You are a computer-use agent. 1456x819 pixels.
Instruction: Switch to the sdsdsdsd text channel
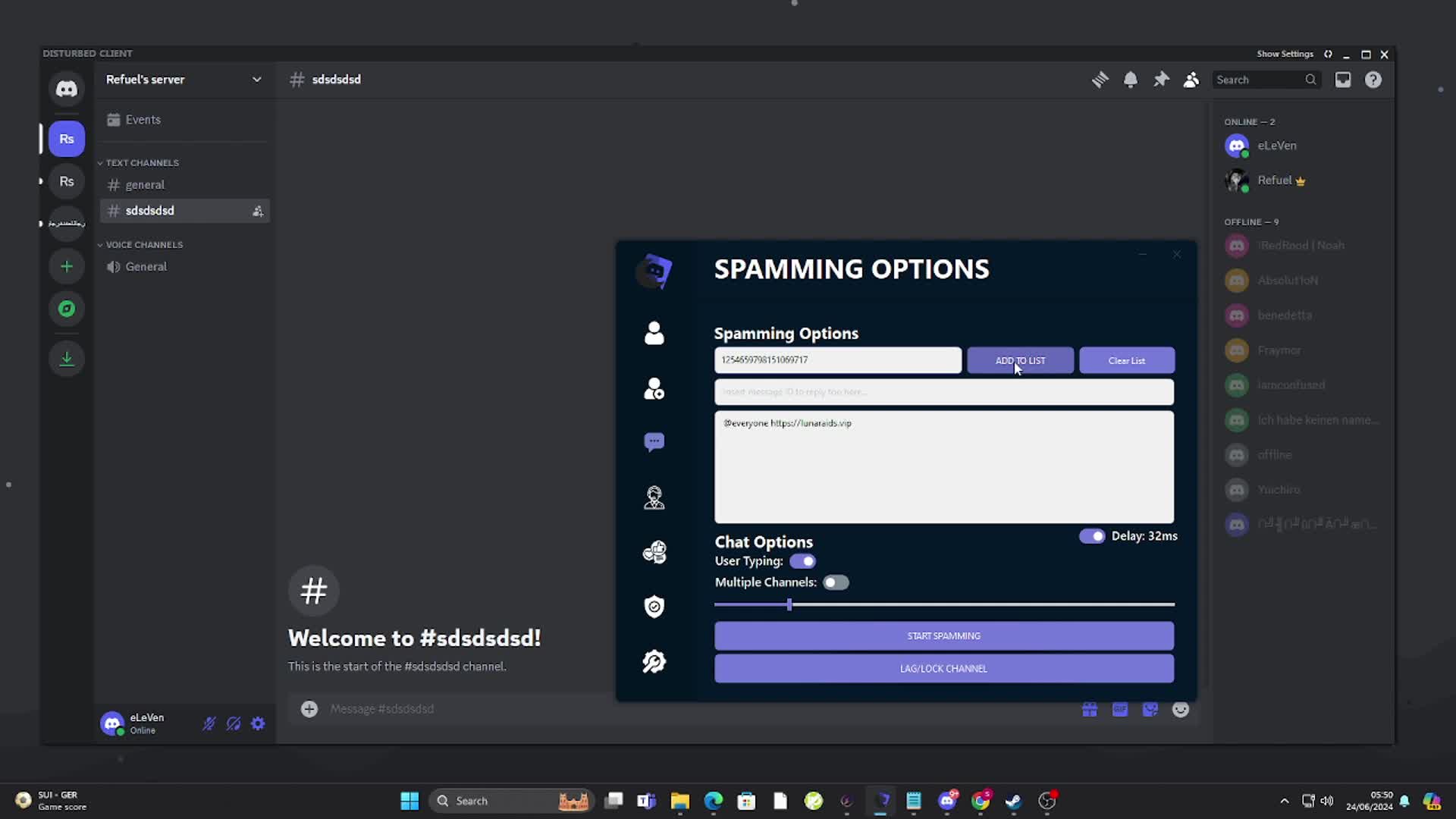pyautogui.click(x=149, y=210)
